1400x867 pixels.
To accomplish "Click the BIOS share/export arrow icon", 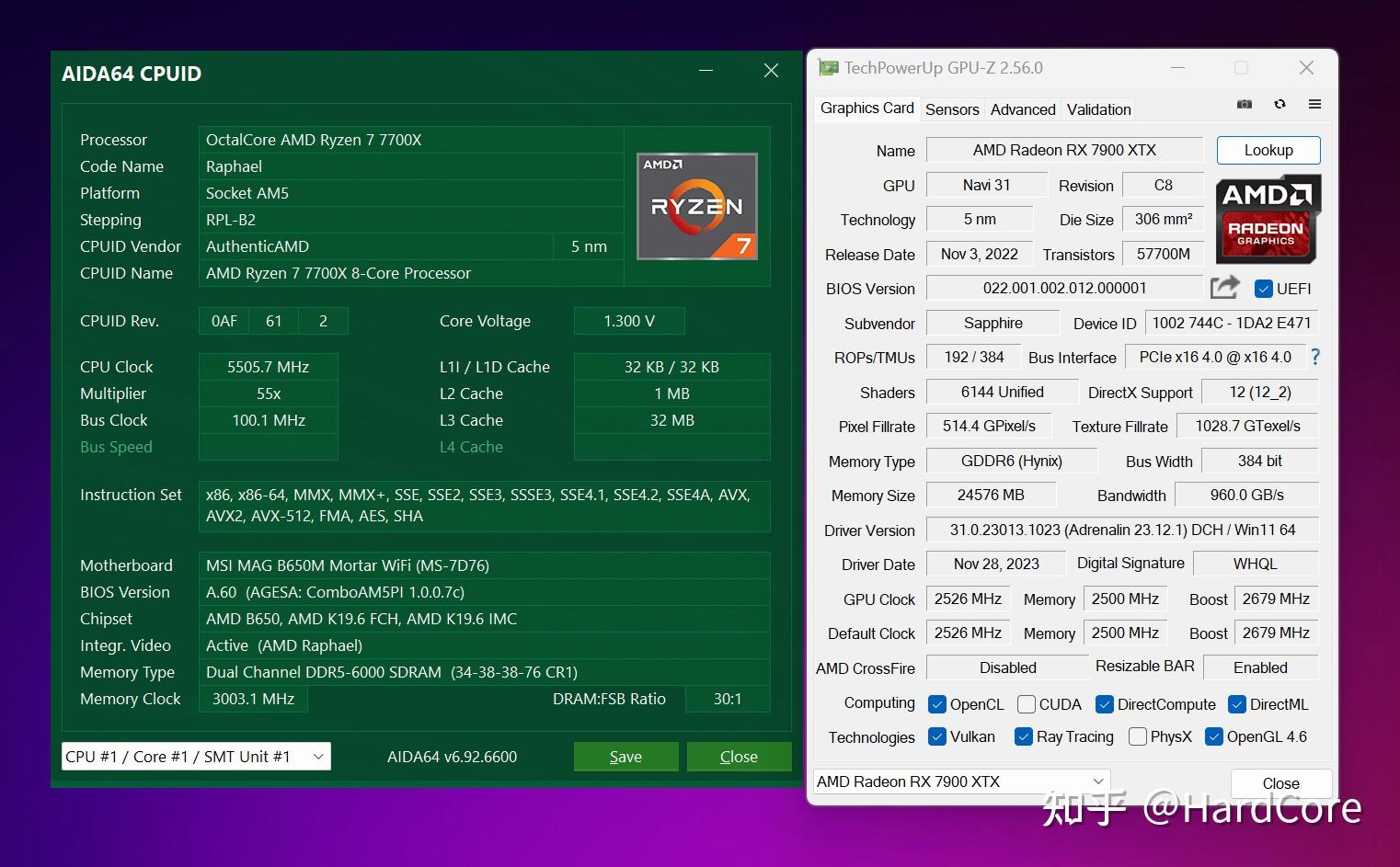I will click(1224, 288).
